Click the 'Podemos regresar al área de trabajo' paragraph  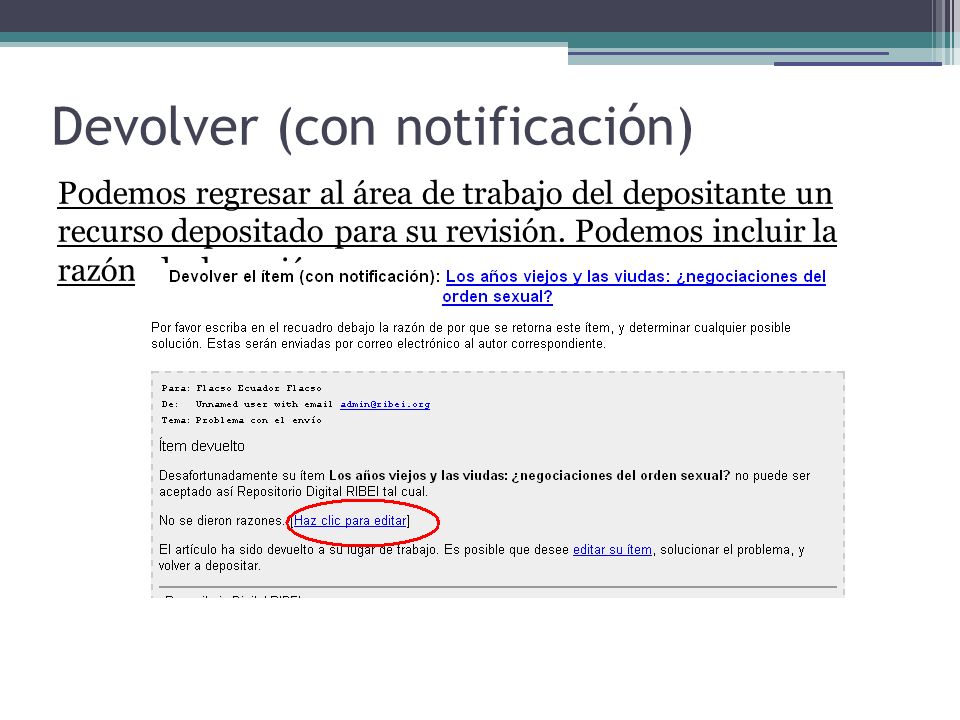pos(447,231)
